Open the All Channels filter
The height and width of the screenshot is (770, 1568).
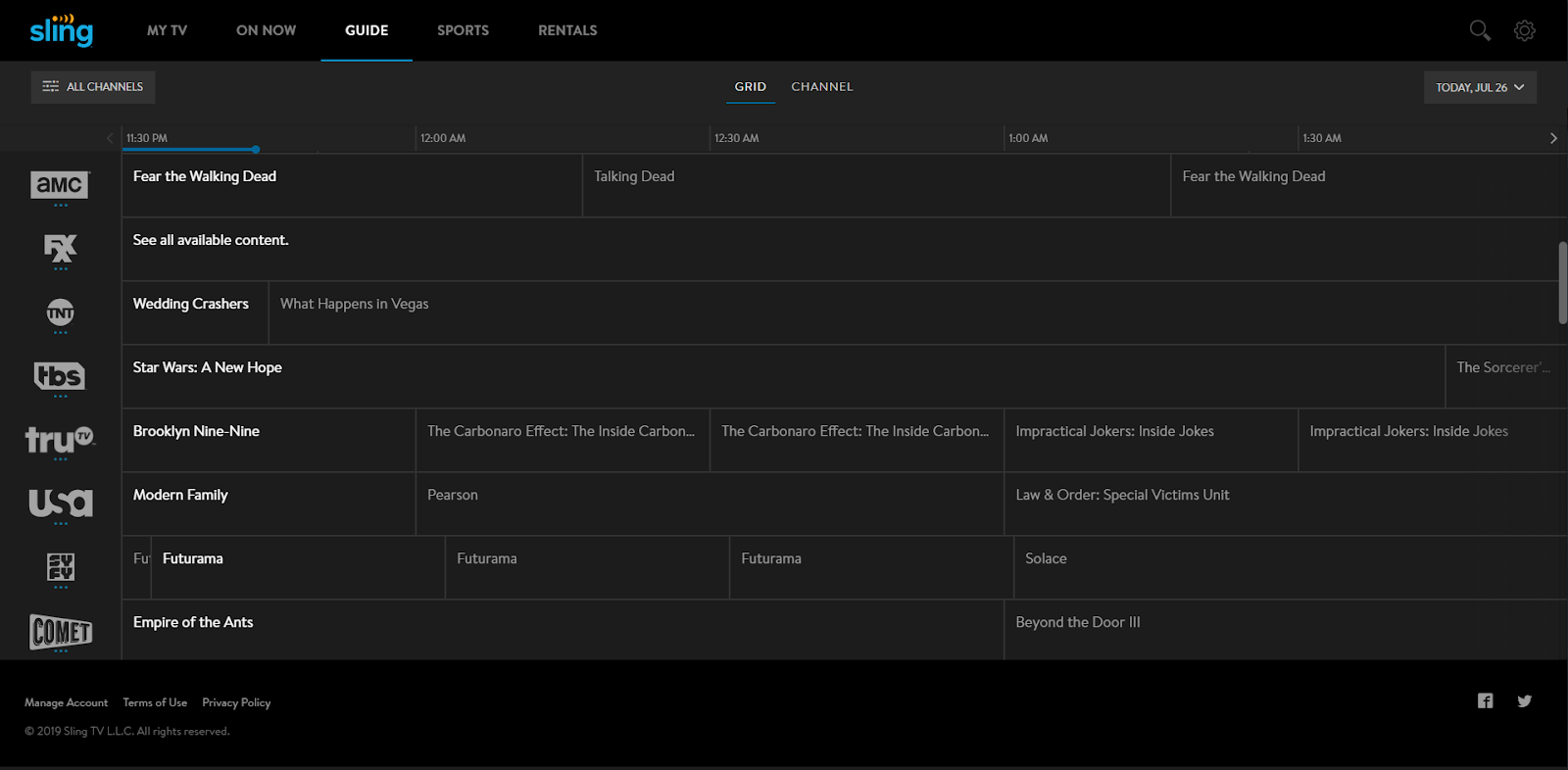tap(93, 87)
